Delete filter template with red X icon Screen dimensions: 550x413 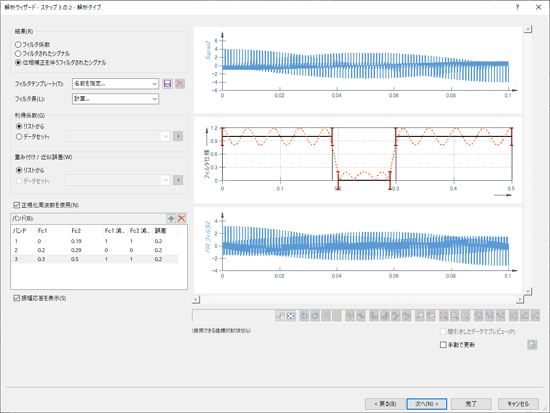click(x=180, y=84)
